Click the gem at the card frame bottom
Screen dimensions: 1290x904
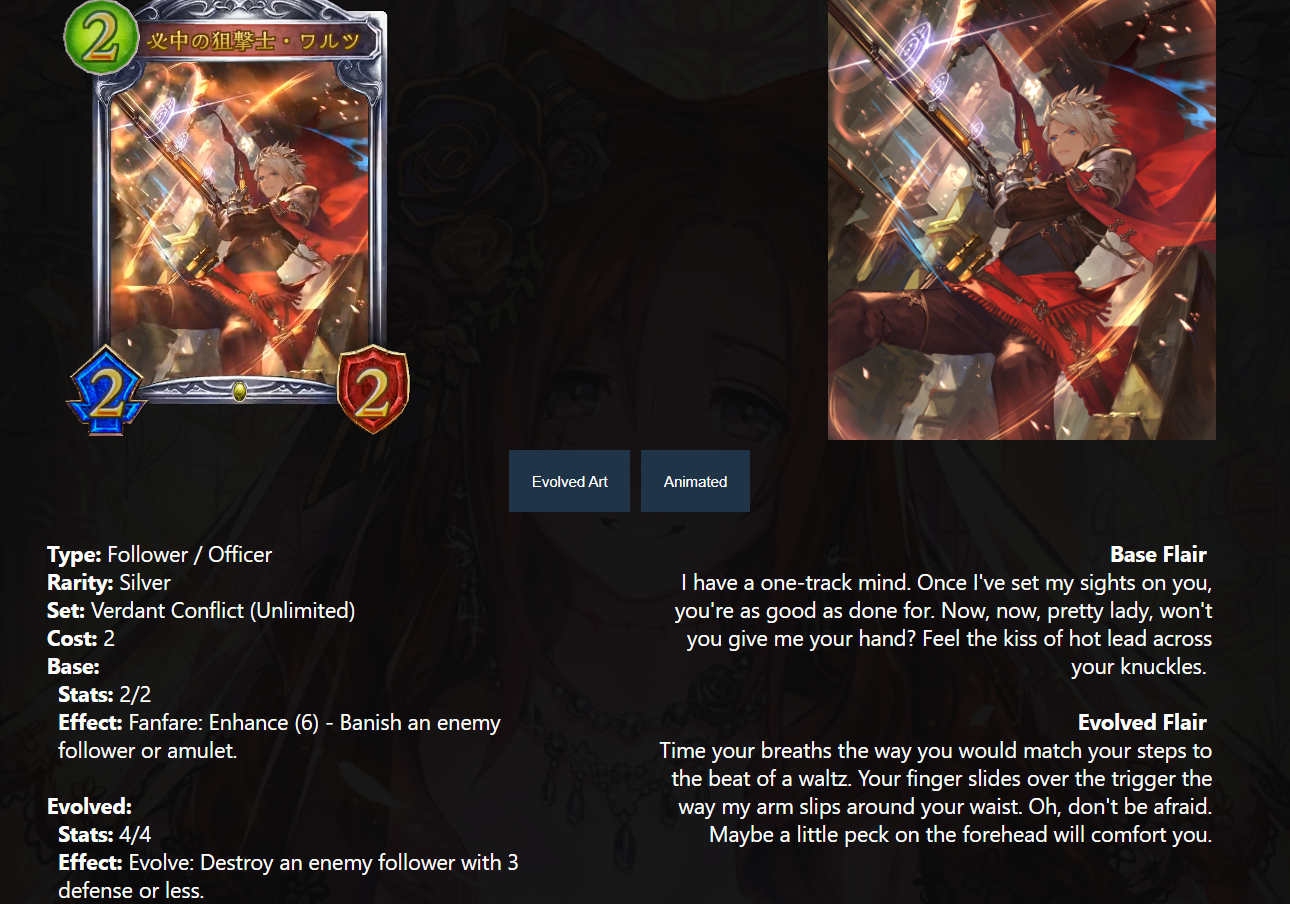pyautogui.click(x=239, y=391)
